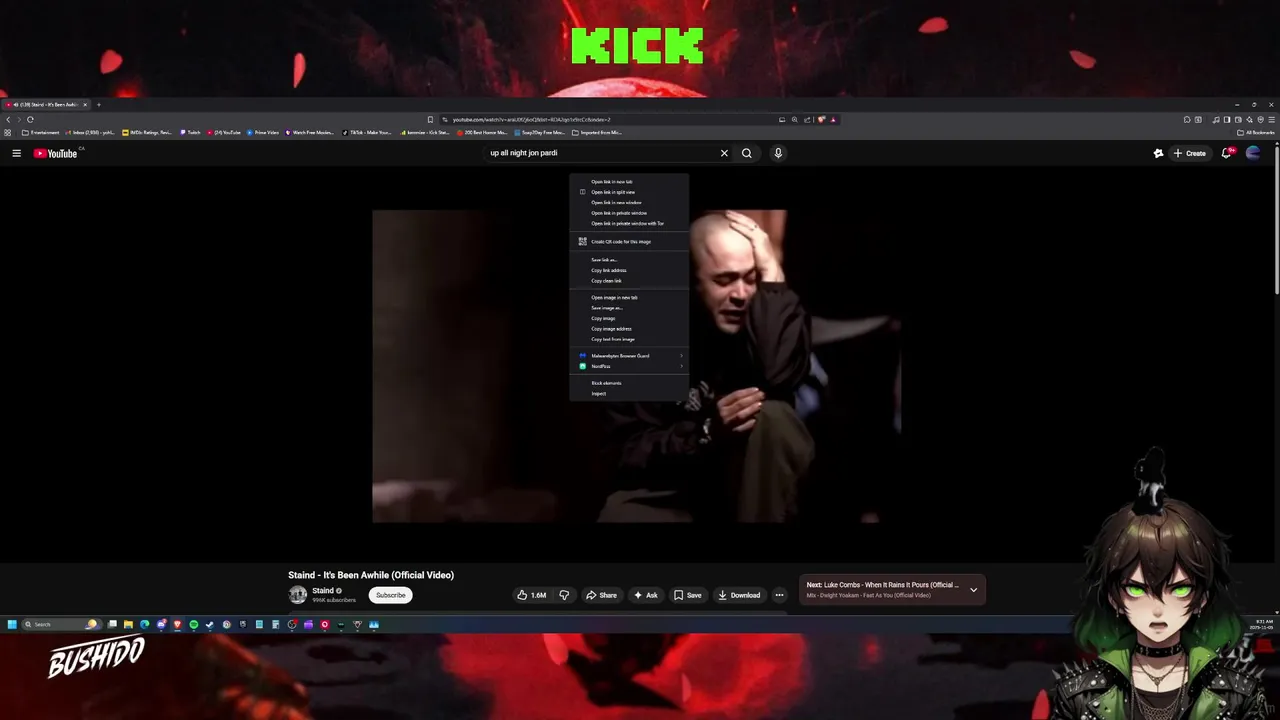Close the Staind - It's Been Awhile tab
The image size is (1280, 720).
[x=85, y=104]
